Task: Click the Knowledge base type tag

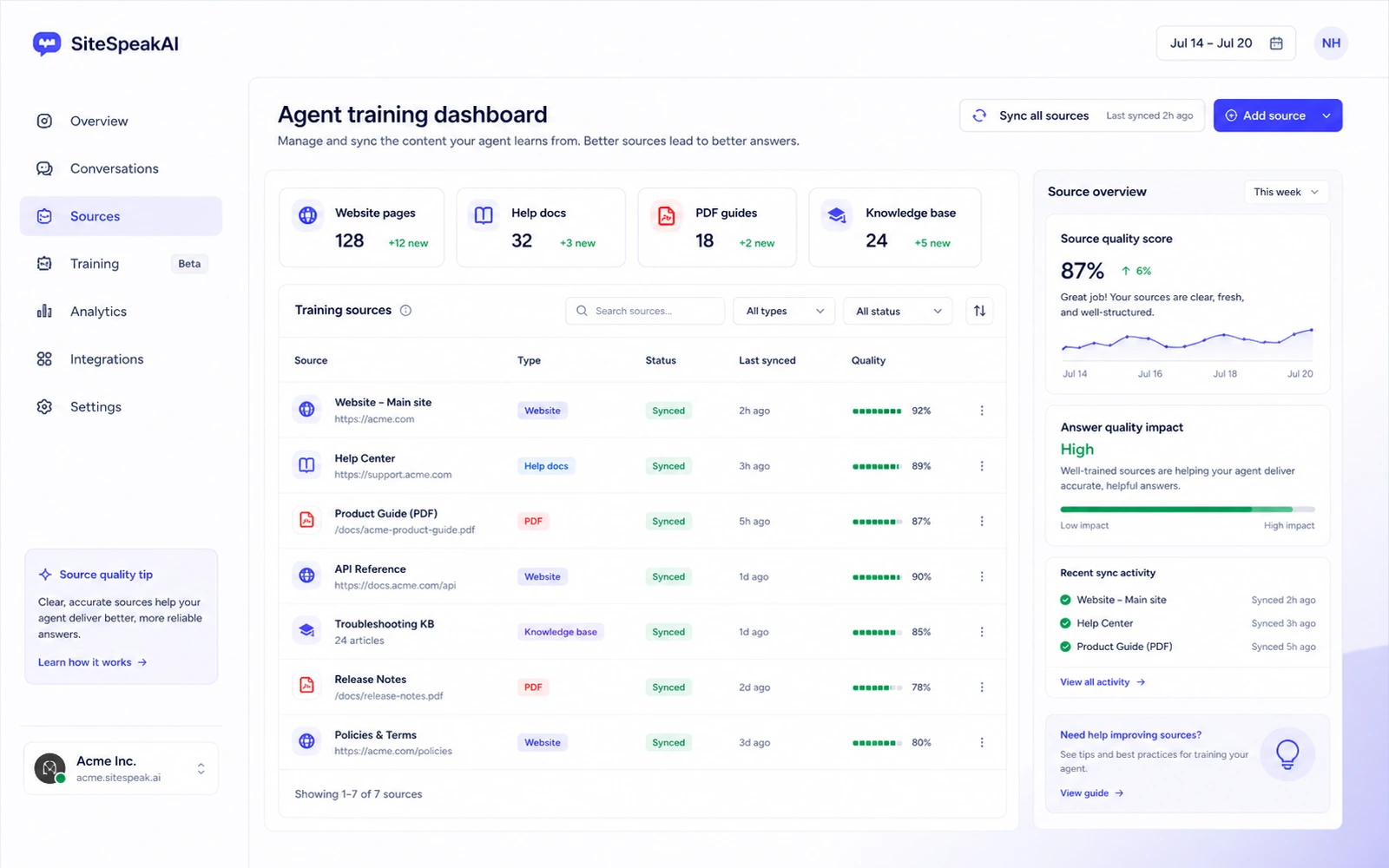Action: click(x=561, y=632)
